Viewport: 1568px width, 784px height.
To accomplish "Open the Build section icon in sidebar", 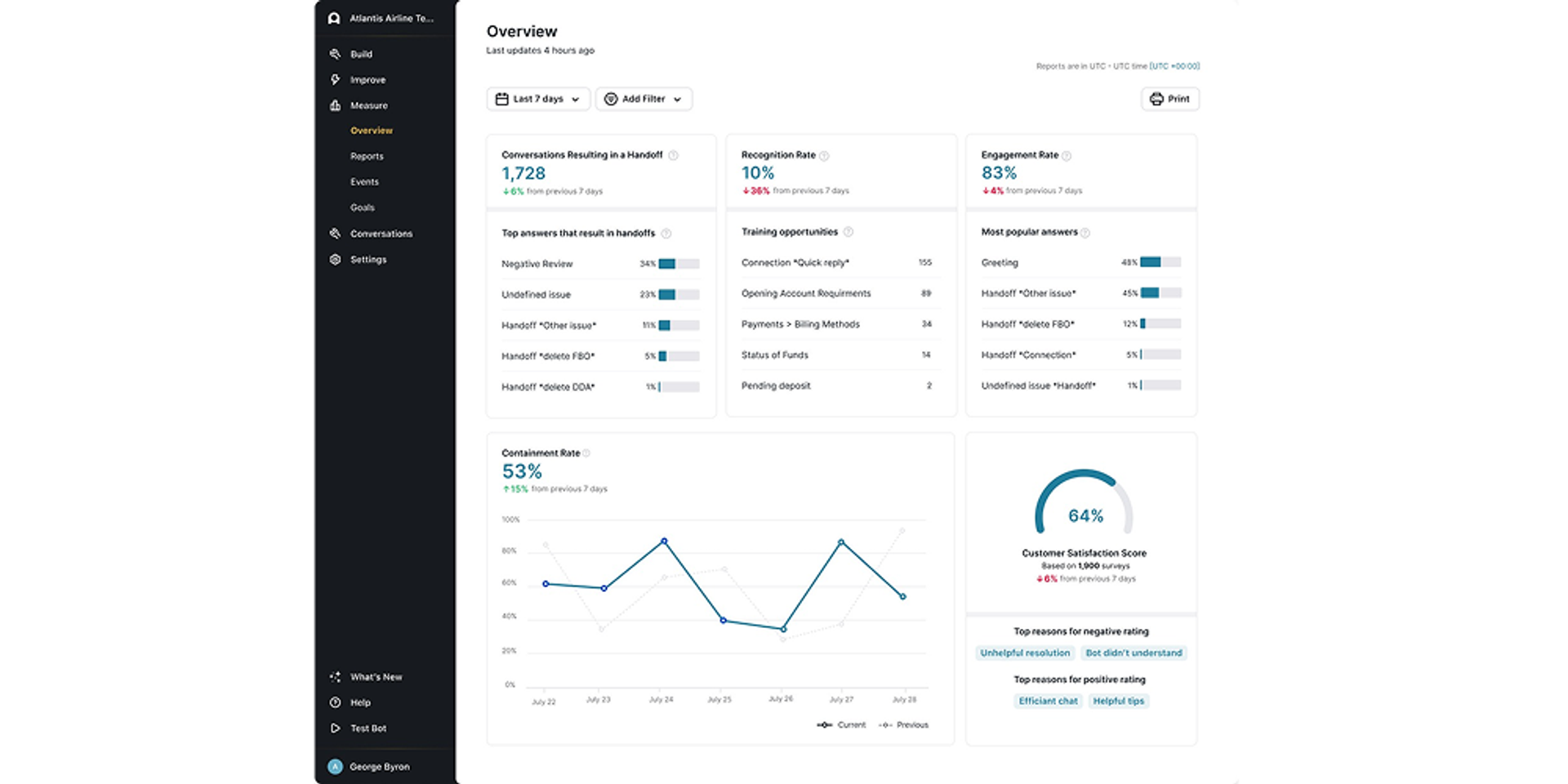I will point(335,54).
